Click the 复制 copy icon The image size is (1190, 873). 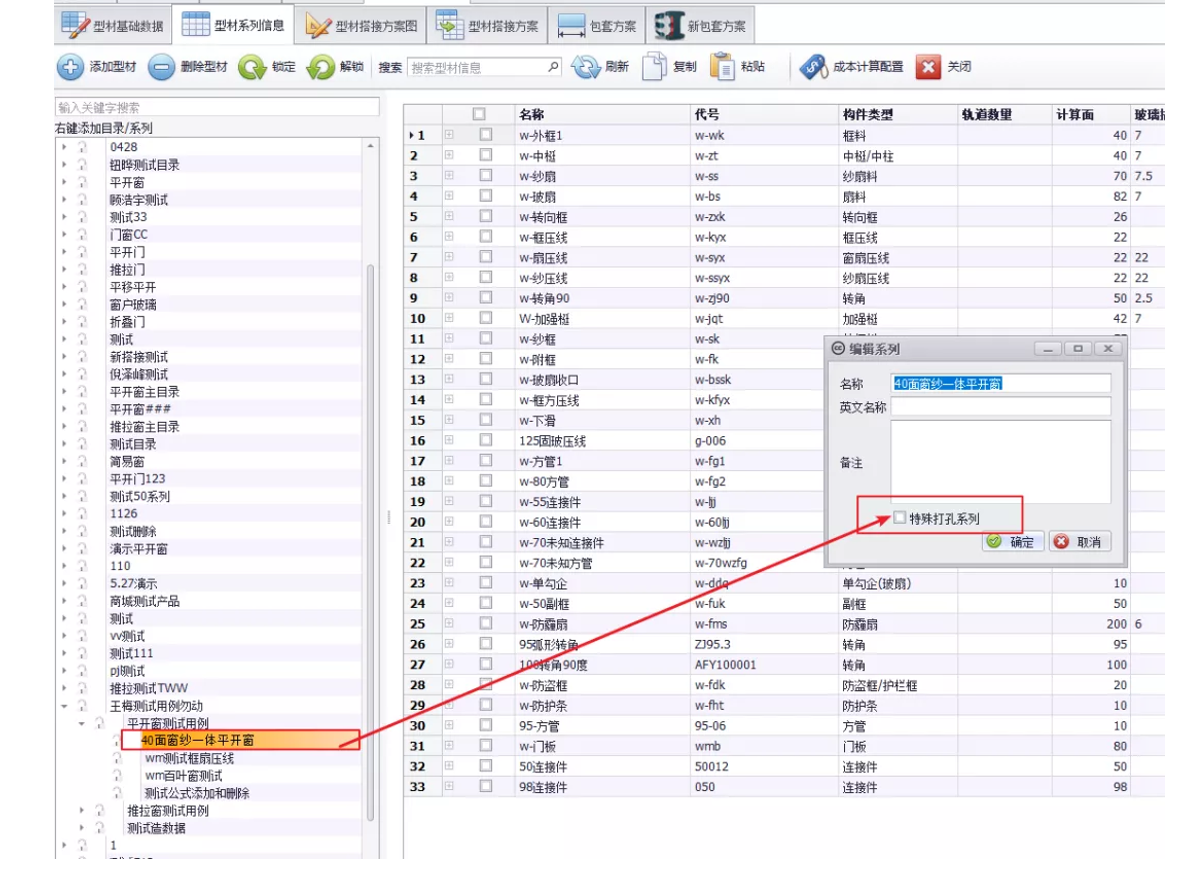654,67
